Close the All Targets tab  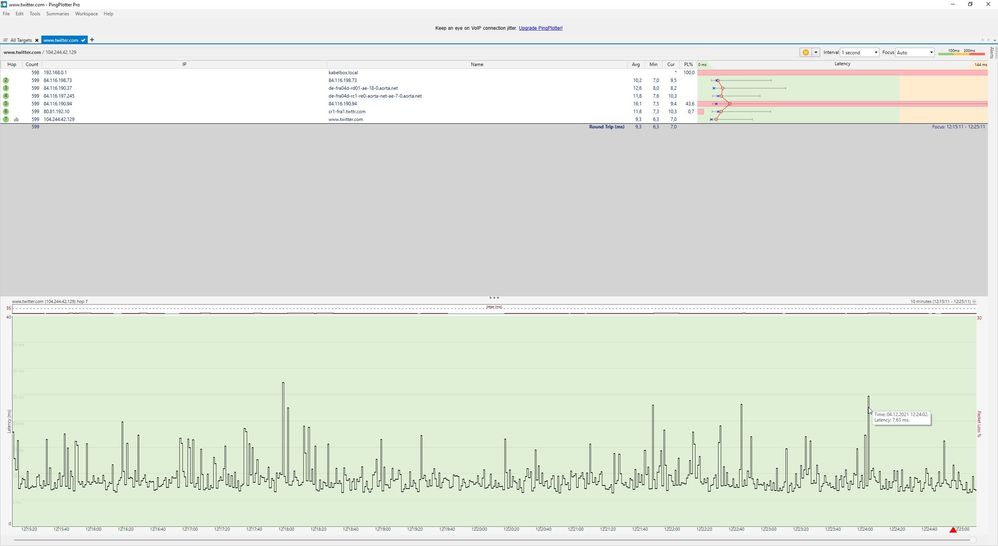[x=37, y=40]
